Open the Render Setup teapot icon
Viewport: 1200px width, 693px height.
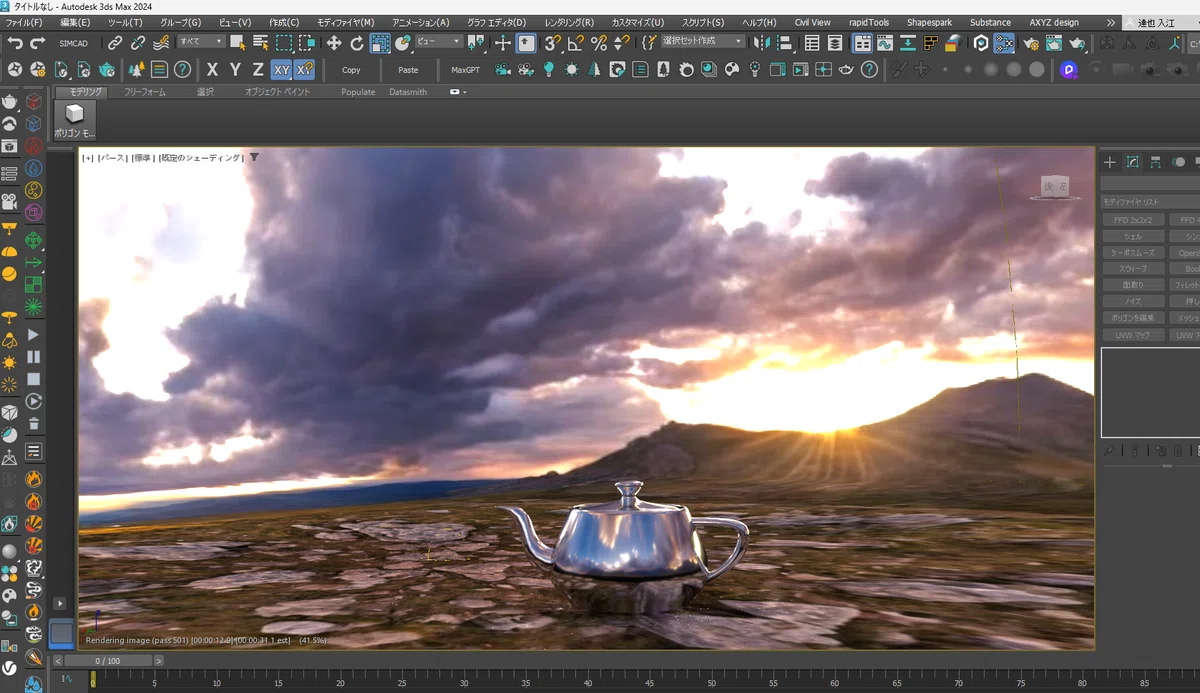tap(1030, 43)
